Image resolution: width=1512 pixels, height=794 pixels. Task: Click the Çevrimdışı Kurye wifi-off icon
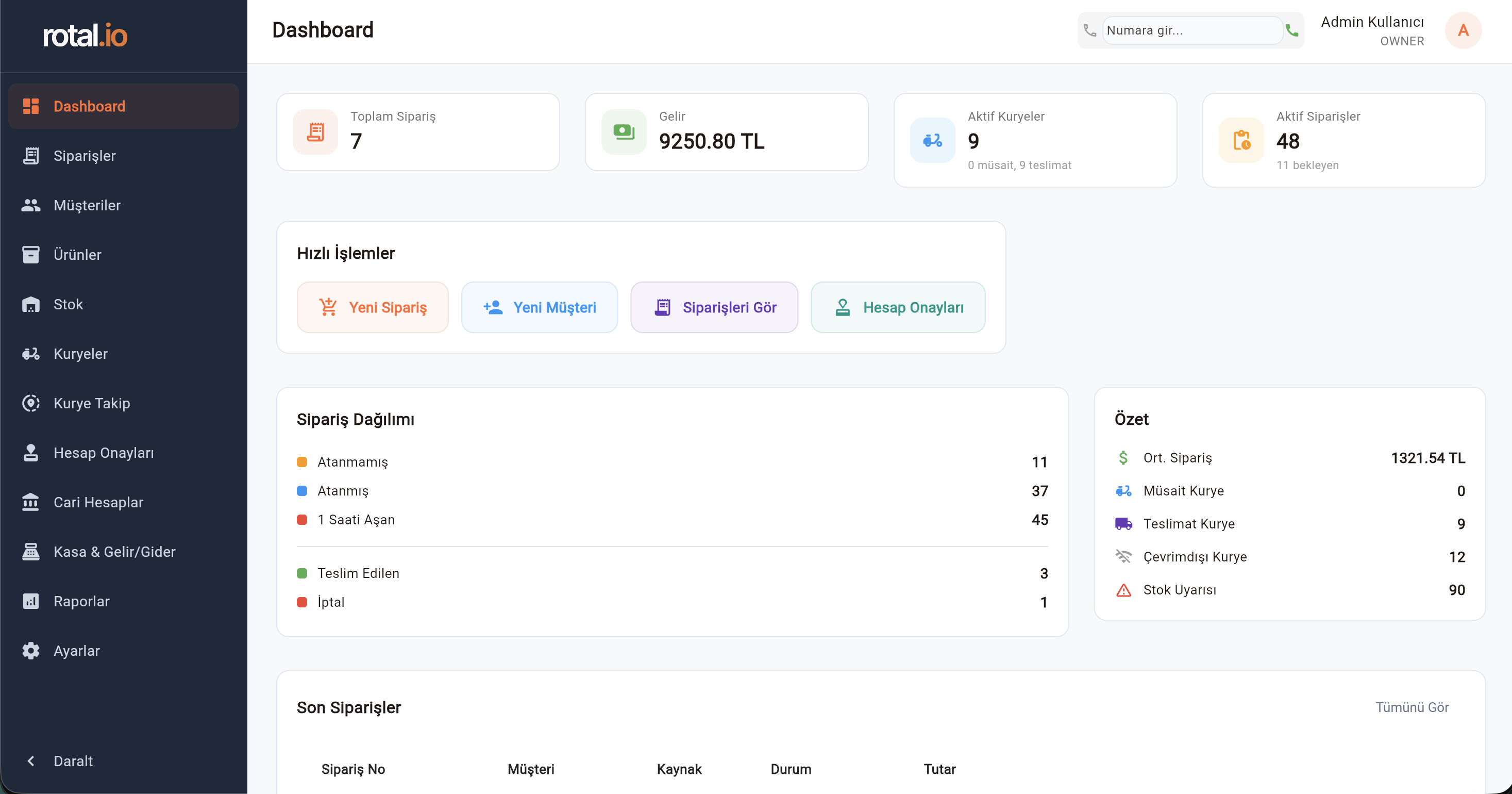pos(1123,557)
